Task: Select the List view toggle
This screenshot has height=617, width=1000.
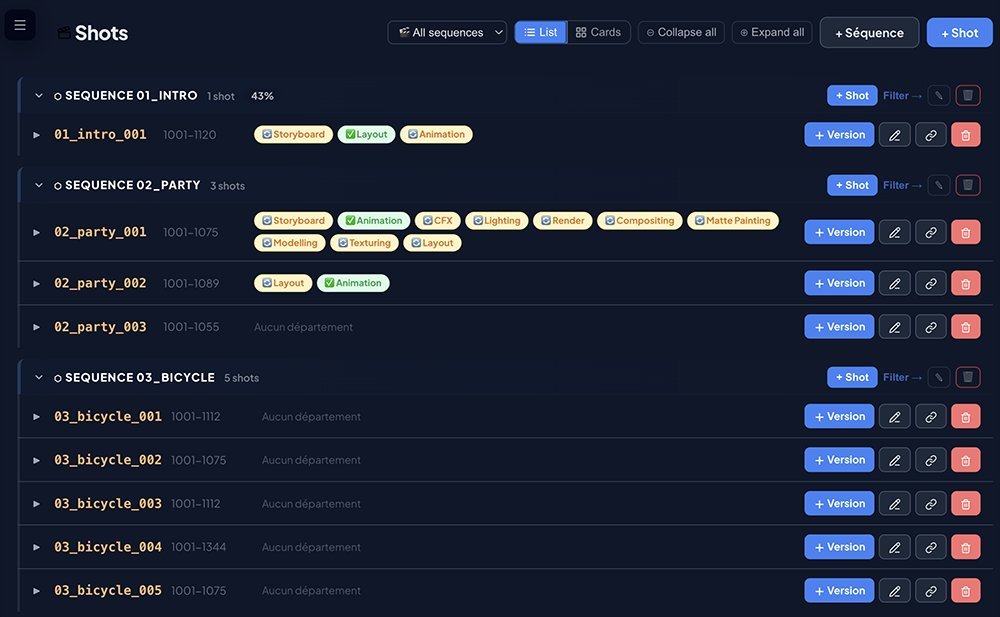Action: 541,32
